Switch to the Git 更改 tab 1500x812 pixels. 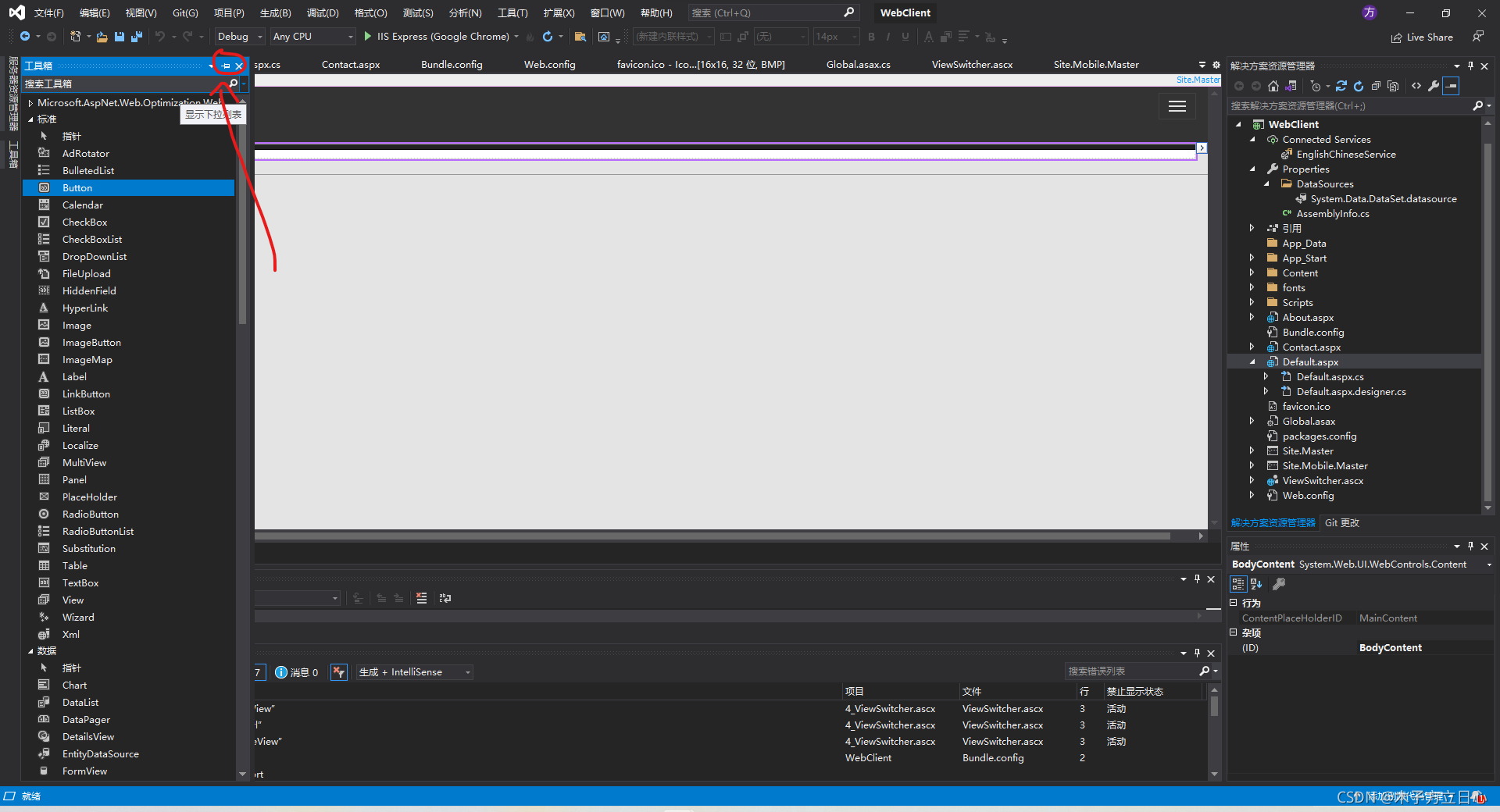[1342, 523]
